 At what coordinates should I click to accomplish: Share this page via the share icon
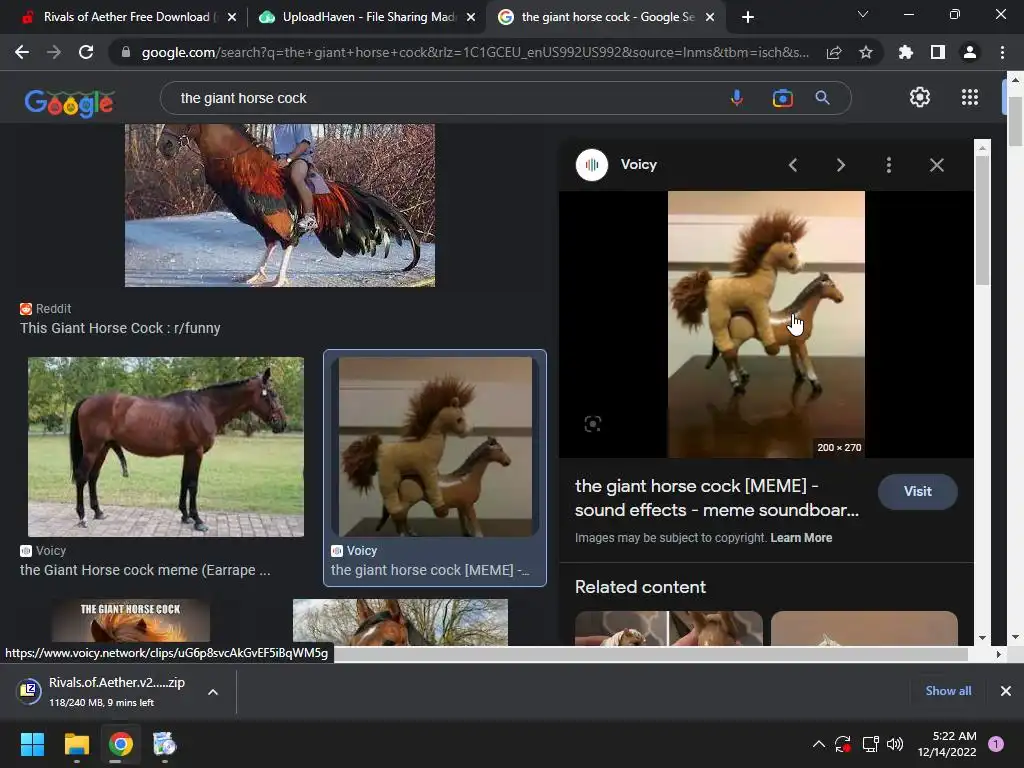point(834,52)
